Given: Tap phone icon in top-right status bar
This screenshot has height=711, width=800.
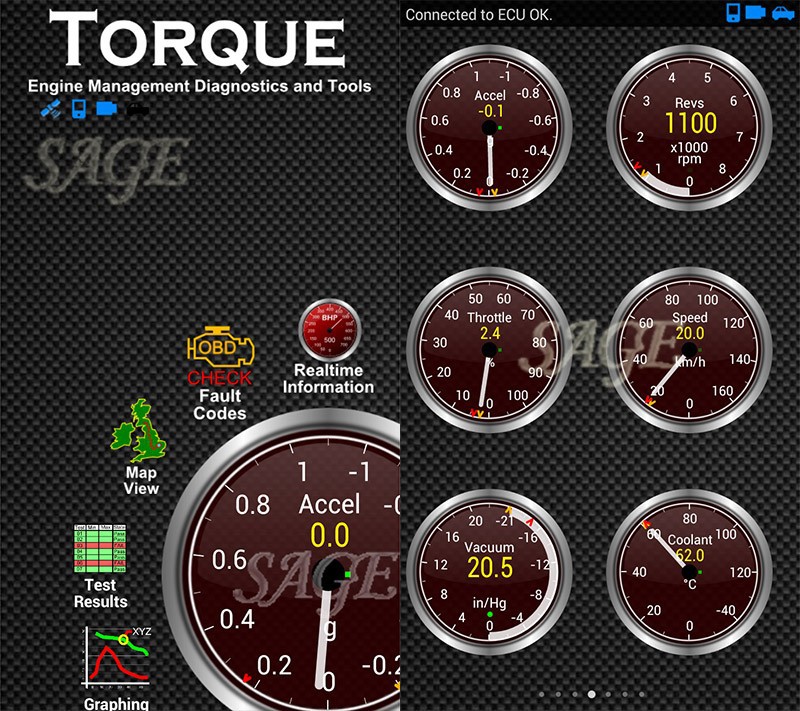Looking at the screenshot, I should pyautogui.click(x=735, y=13).
